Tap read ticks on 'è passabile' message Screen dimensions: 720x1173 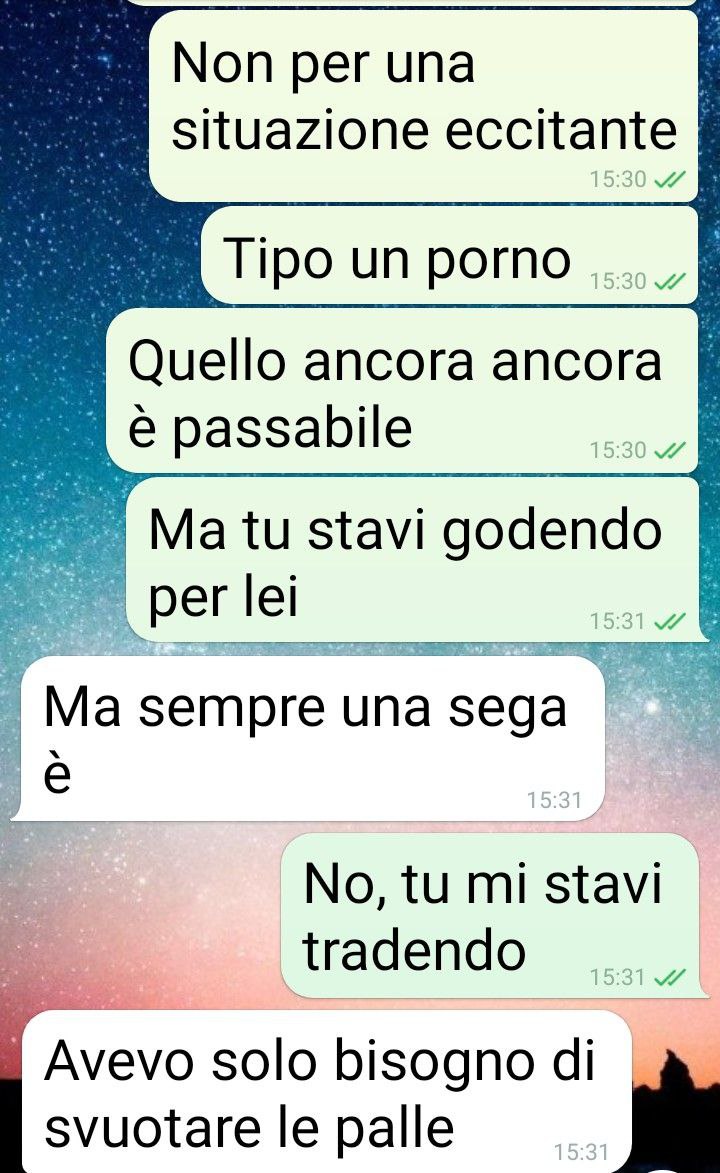coord(670,450)
